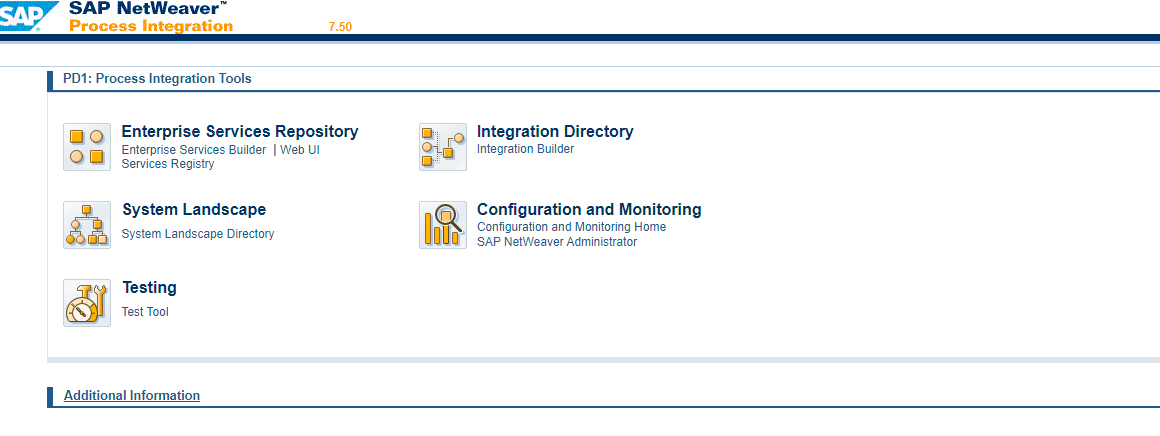This screenshot has width=1160, height=436.
Task: Click the Integration Directory heading
Action: click(x=555, y=131)
